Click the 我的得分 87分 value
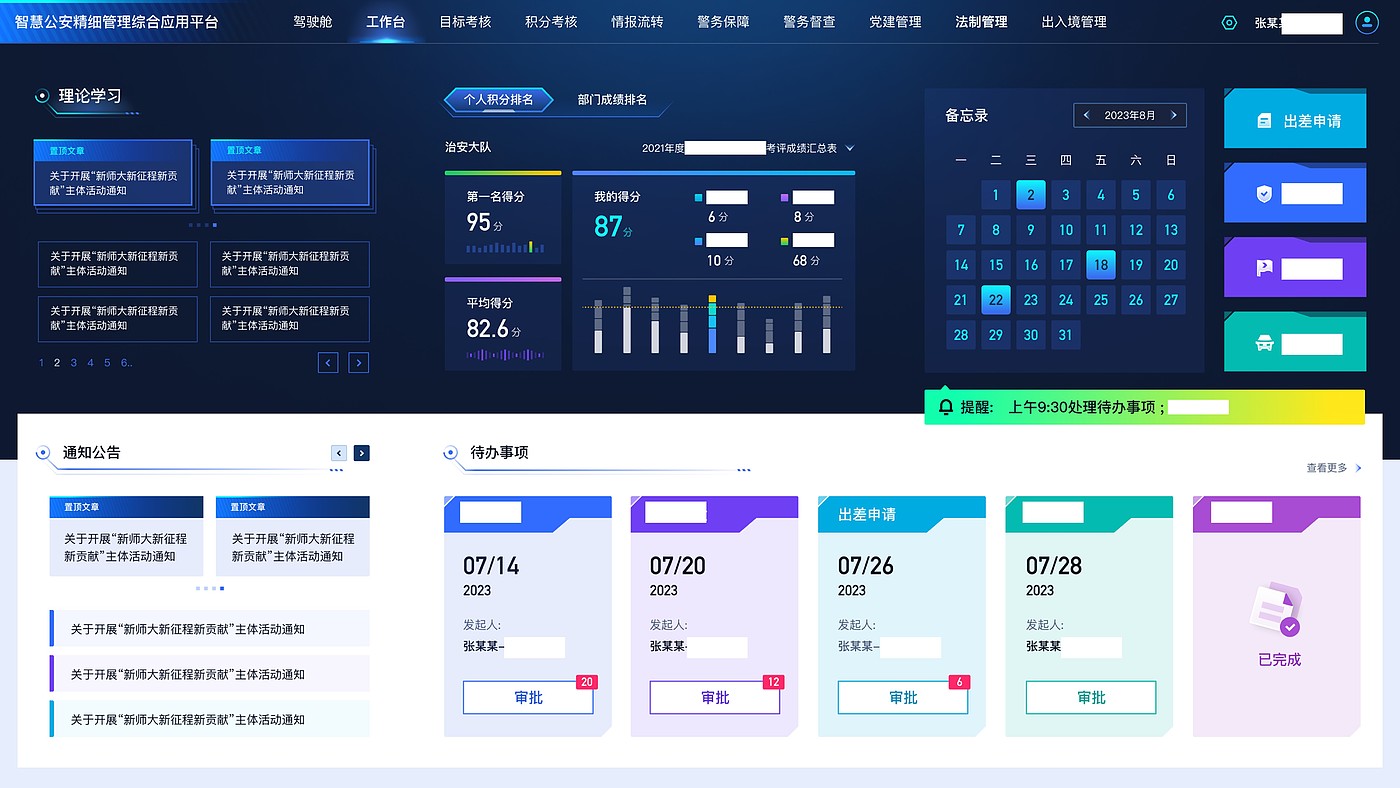Image resolution: width=1400 pixels, height=788 pixels. [614, 227]
